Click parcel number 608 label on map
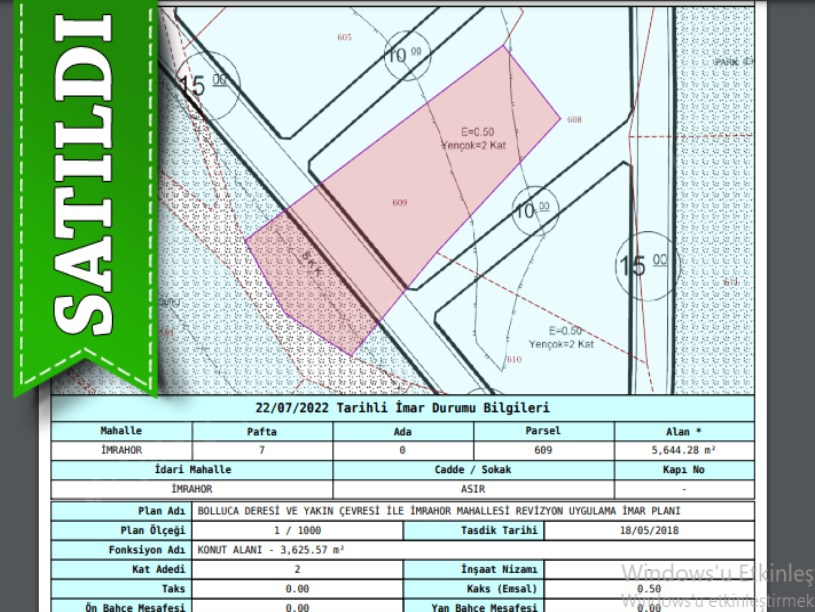The image size is (815, 612). tap(573, 119)
